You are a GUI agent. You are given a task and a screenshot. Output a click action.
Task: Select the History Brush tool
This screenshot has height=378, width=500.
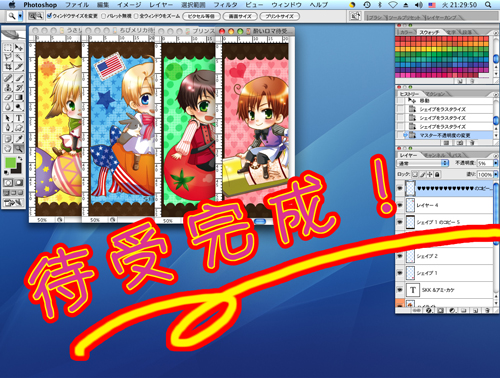point(19,88)
